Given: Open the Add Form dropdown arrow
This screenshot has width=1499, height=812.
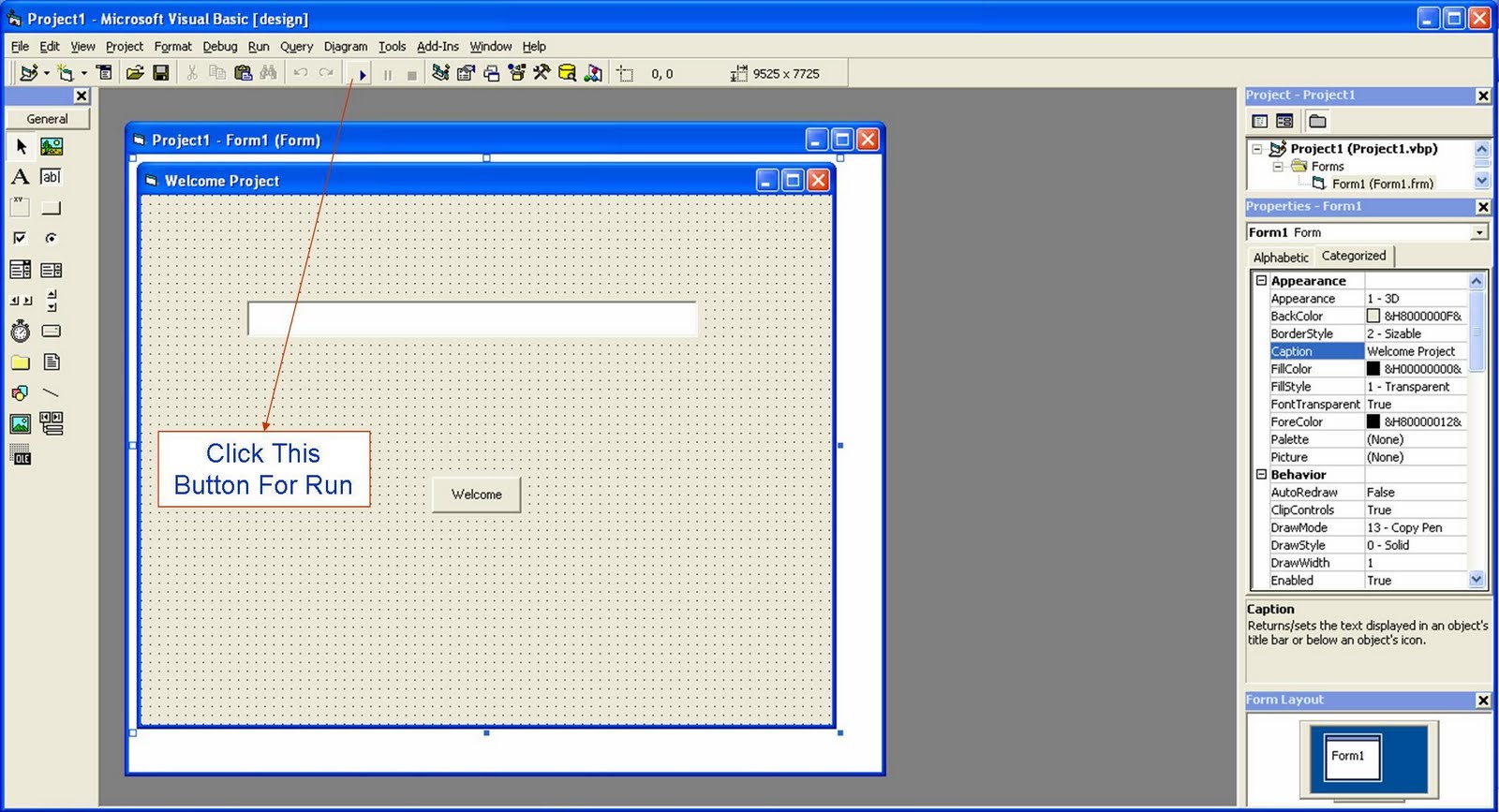Looking at the screenshot, I should tap(83, 73).
